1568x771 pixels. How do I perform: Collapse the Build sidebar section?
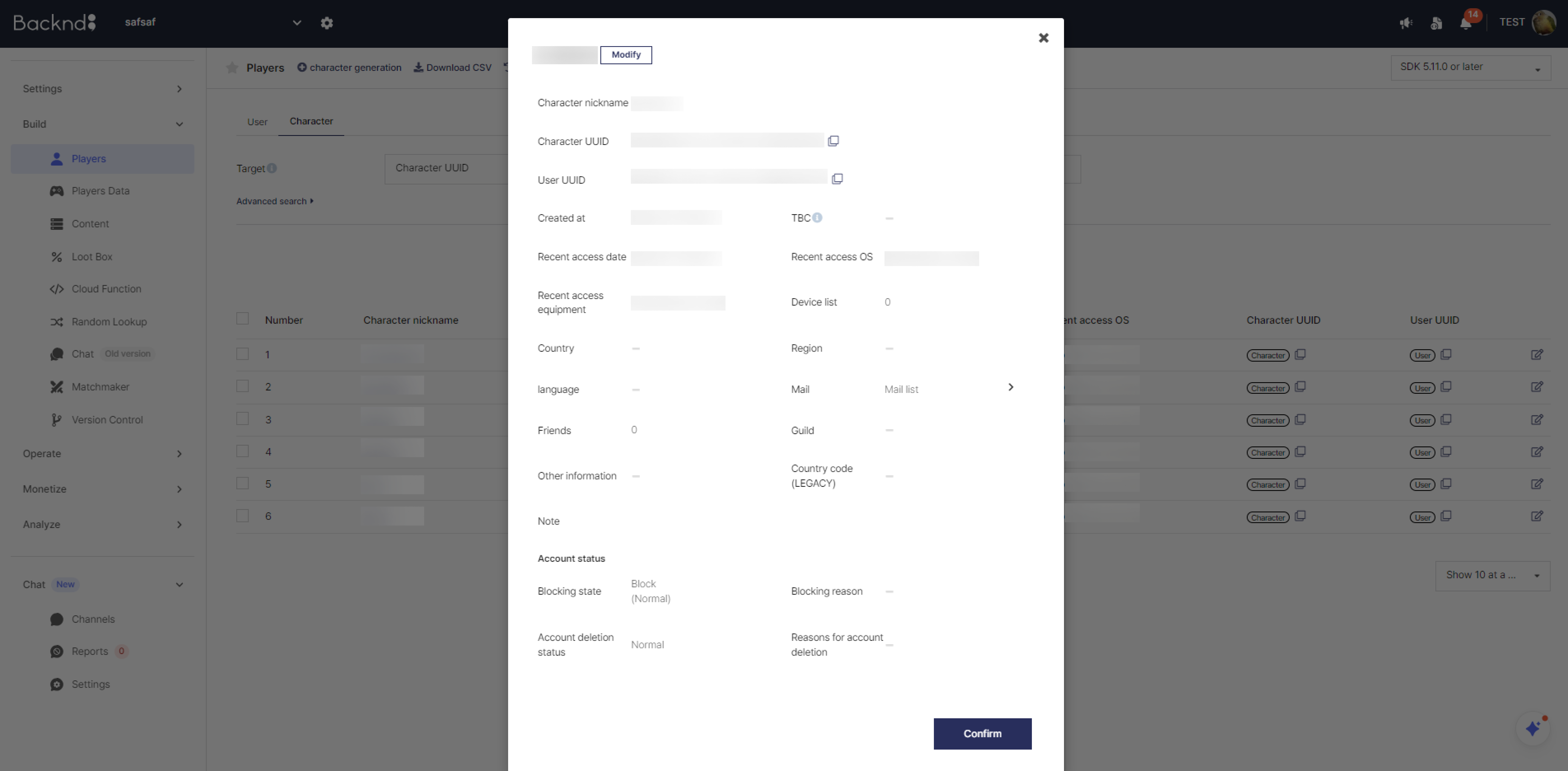point(102,124)
